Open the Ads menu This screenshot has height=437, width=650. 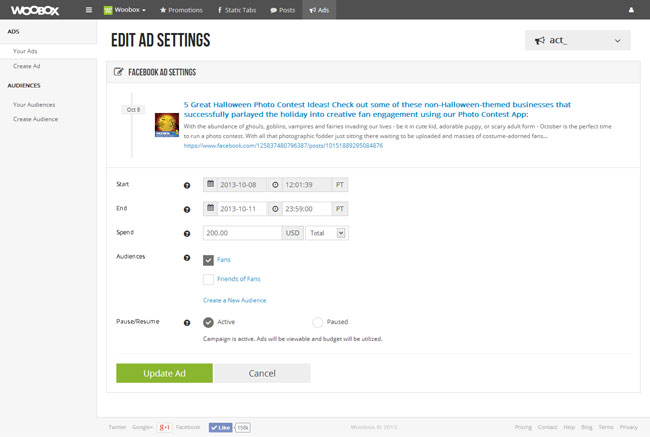pyautogui.click(x=319, y=10)
